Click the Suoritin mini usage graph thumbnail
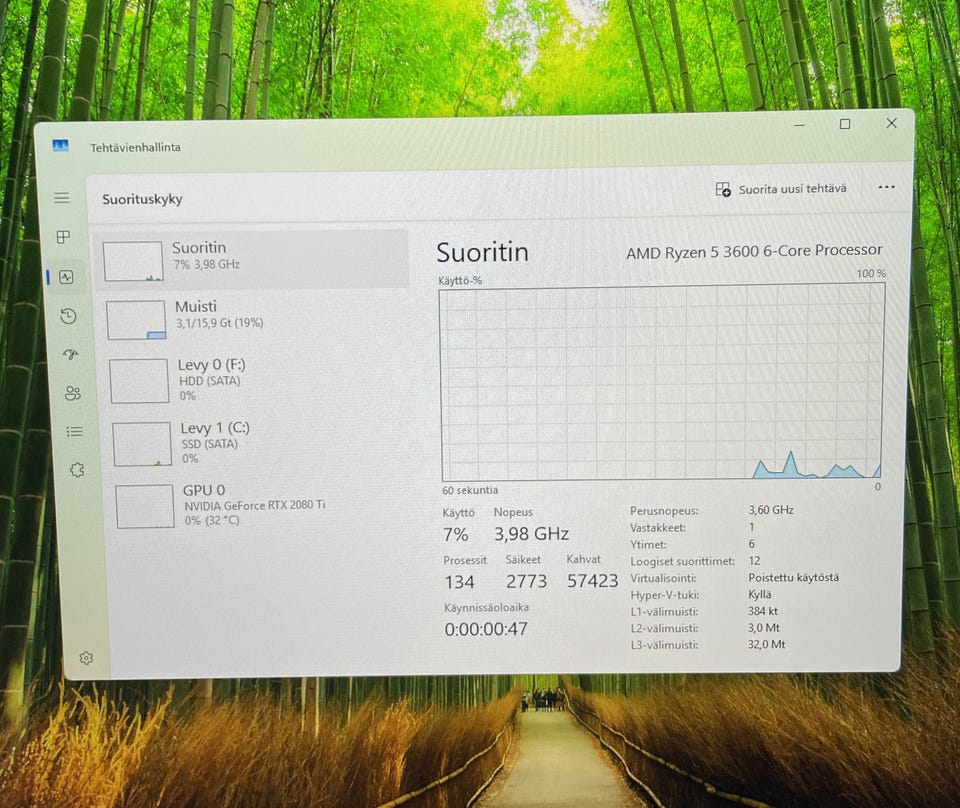The image size is (960, 808). 133,261
